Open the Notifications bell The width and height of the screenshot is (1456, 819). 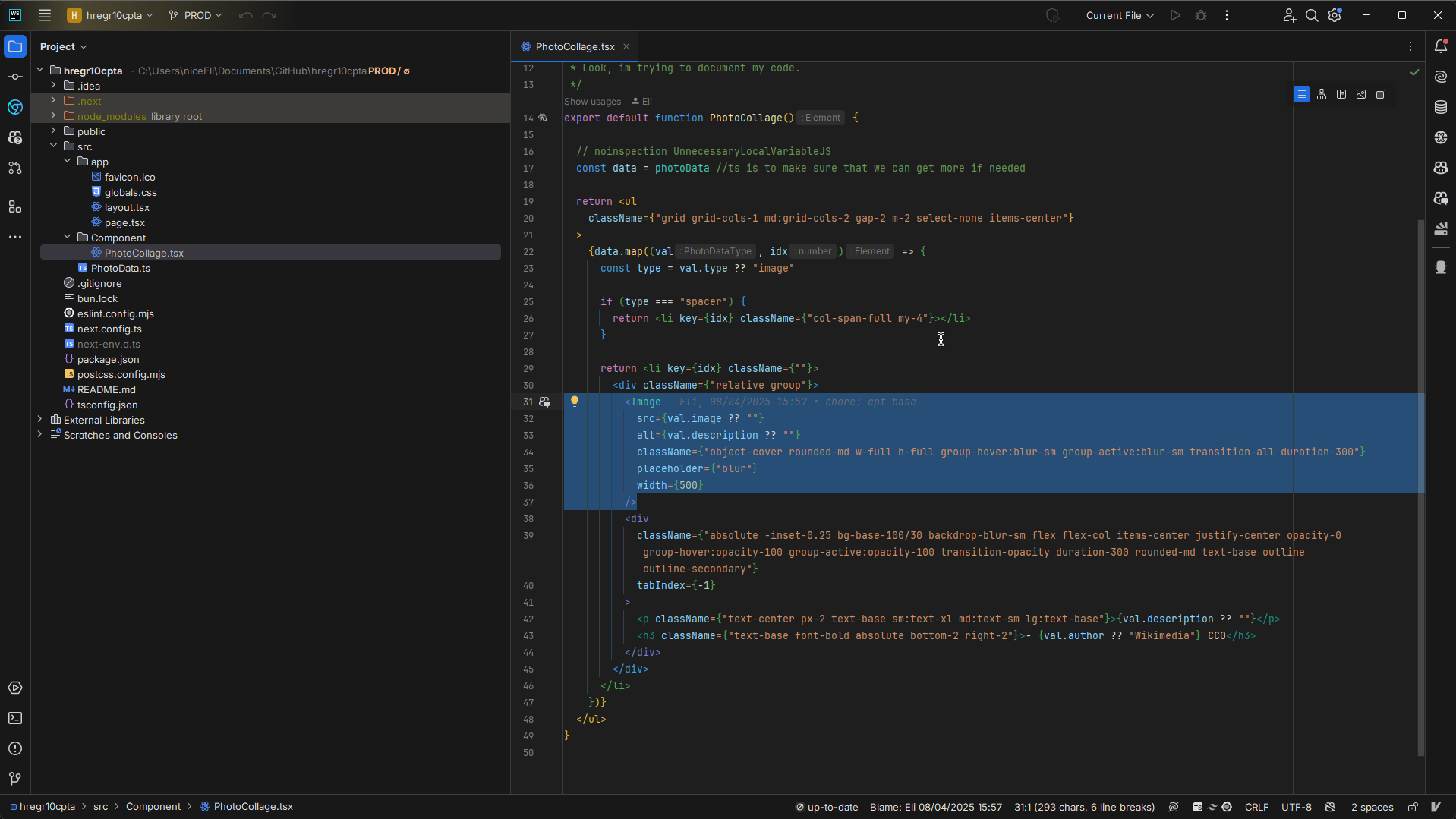pos(1441,46)
